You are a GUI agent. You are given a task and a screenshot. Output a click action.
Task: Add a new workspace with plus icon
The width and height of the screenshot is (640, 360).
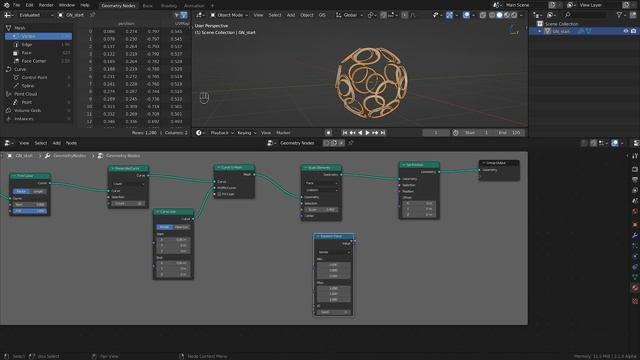(x=212, y=6)
